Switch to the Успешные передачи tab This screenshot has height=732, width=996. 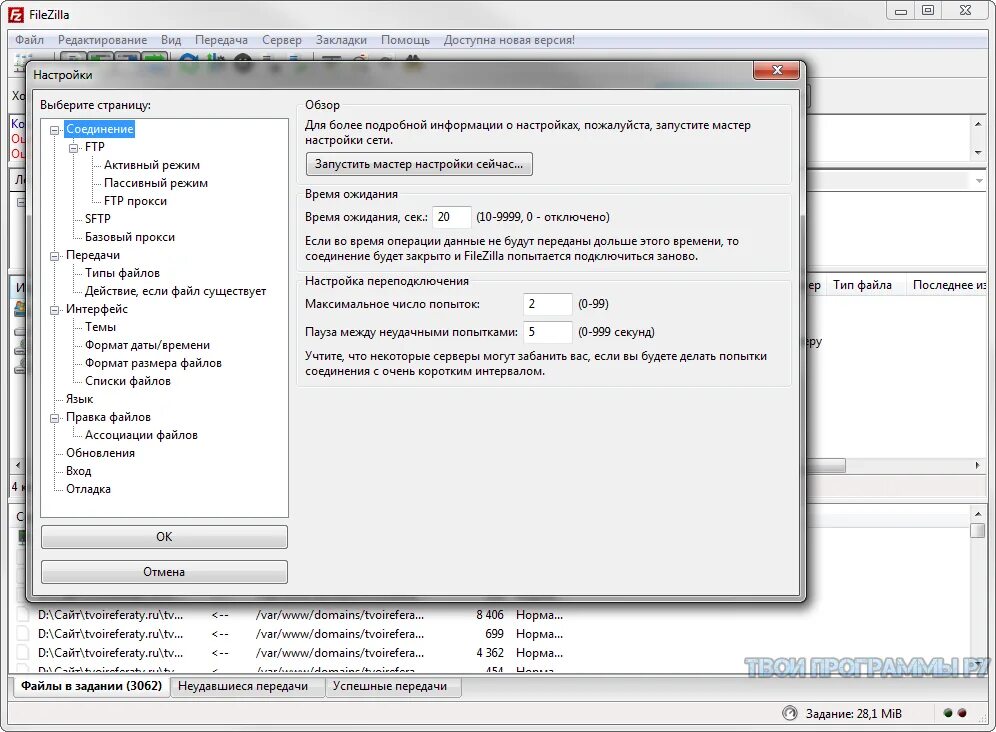pos(394,687)
